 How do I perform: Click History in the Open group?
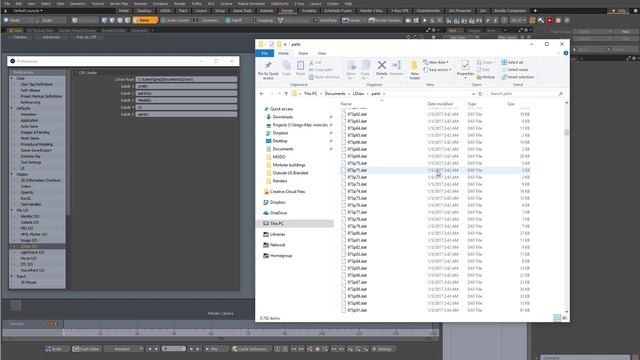point(486,77)
